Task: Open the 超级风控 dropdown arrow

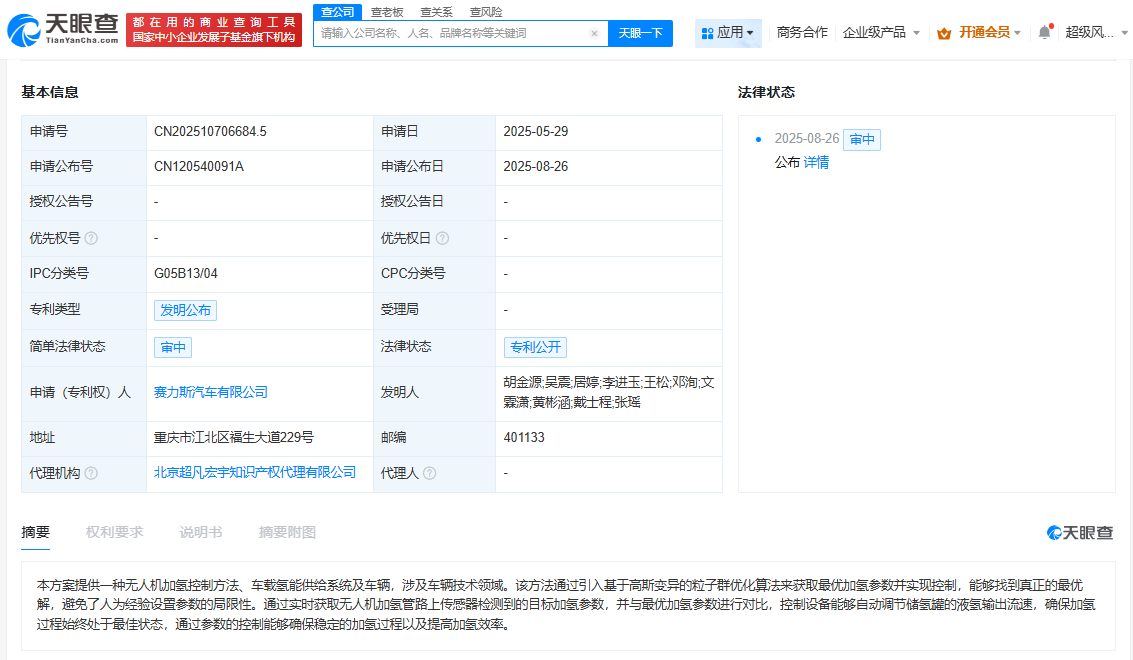Action: 1124,32
